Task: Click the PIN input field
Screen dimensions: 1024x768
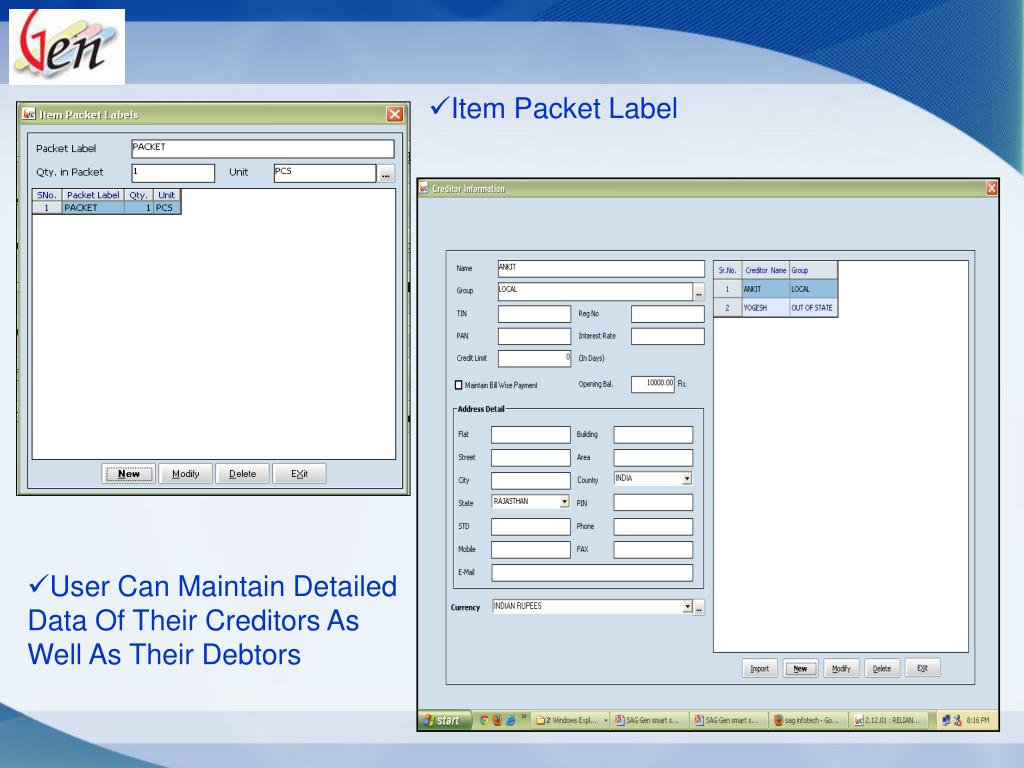Action: (653, 503)
